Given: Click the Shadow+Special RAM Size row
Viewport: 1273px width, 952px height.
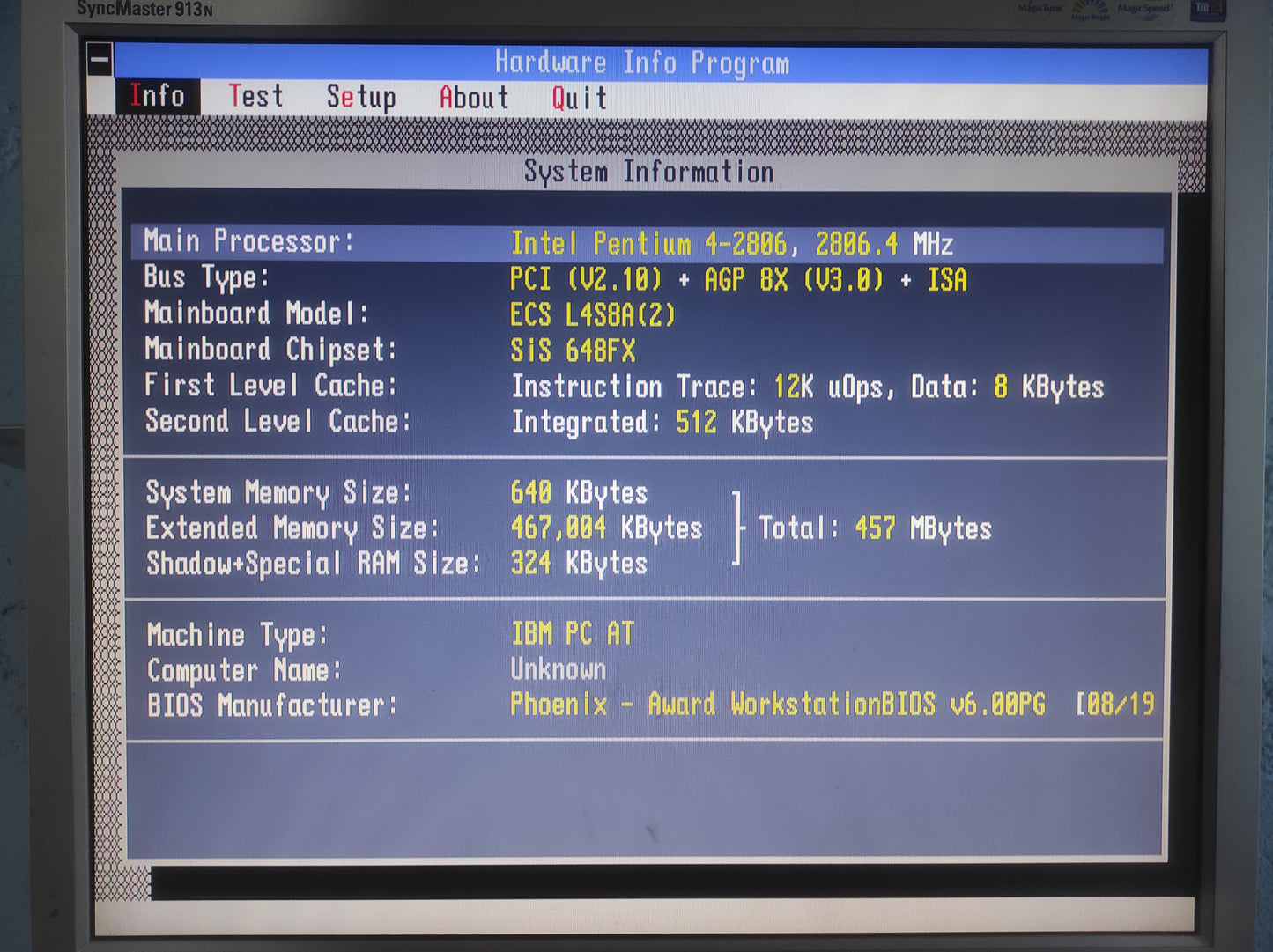Looking at the screenshot, I should (x=396, y=564).
